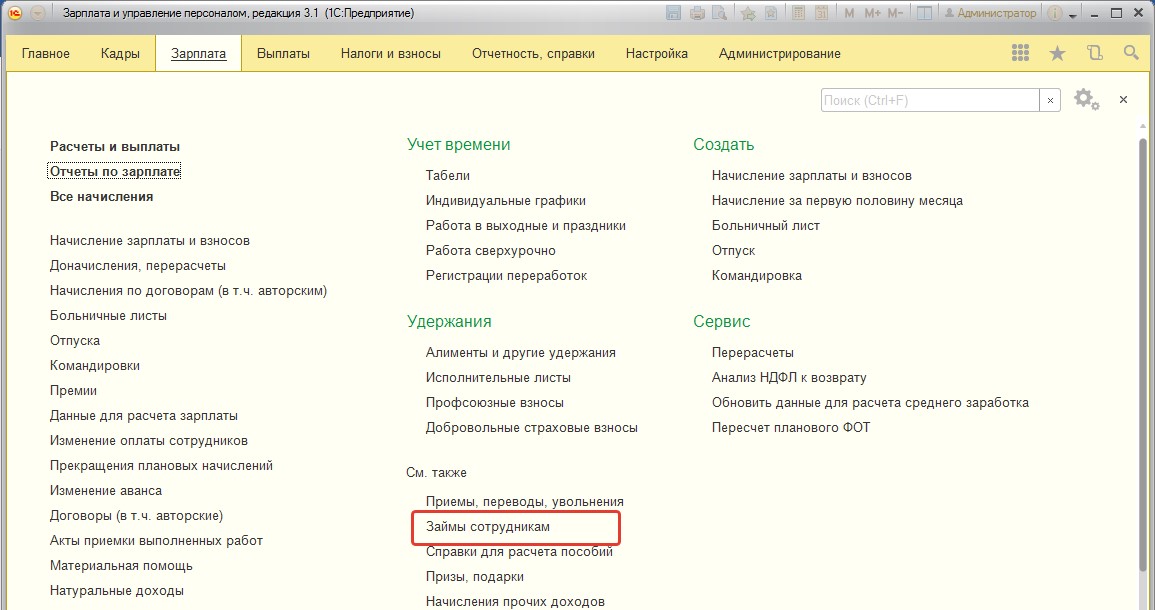The width and height of the screenshot is (1155, 610).
Task: Focus the Поиск (Ctrl+F) search field
Action: 930,100
